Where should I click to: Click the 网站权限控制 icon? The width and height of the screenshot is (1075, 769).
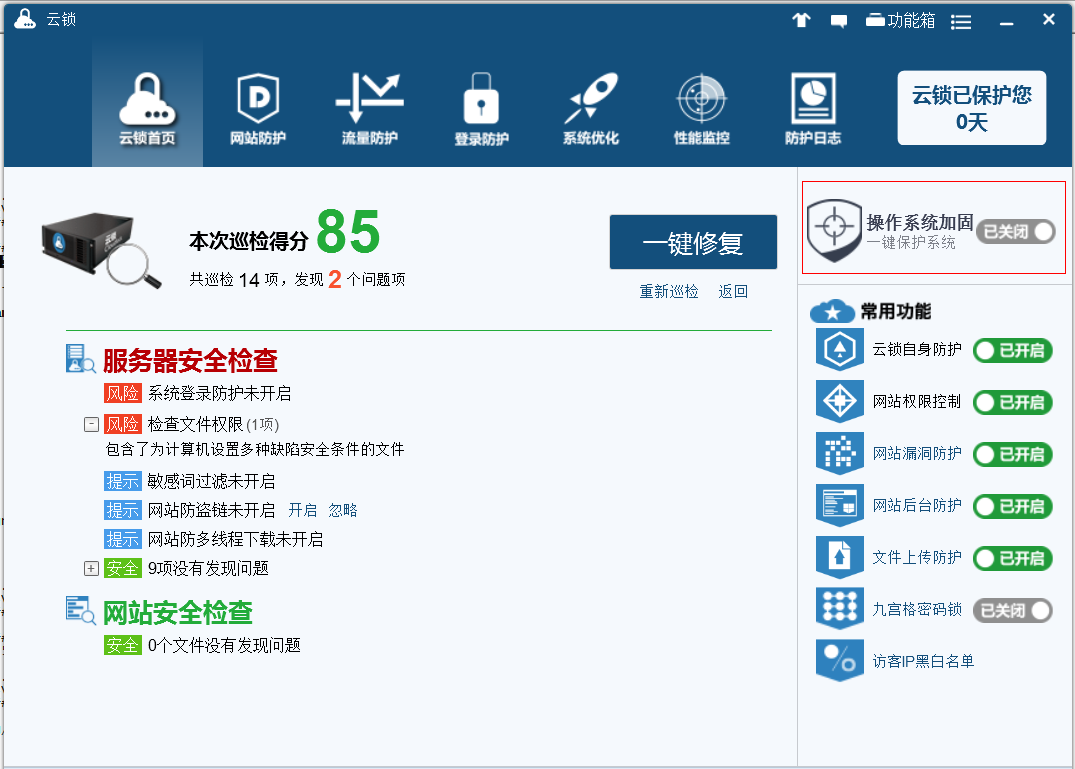tap(840, 402)
